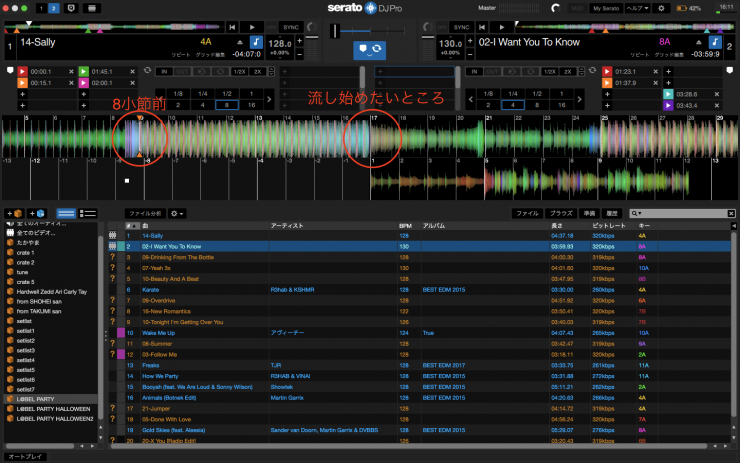Click deck 1 track overview waveform

(x=114, y=27)
